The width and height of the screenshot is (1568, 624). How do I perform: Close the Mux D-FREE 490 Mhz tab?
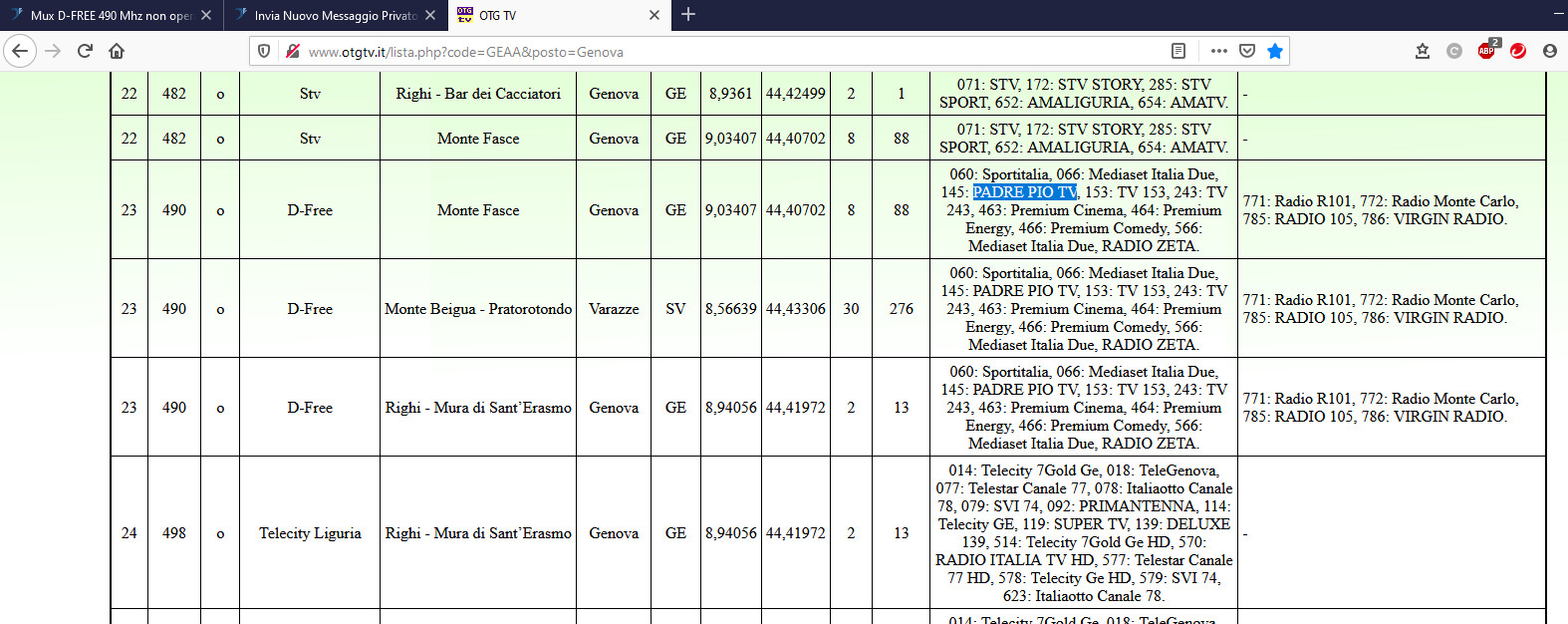pyautogui.click(x=206, y=15)
